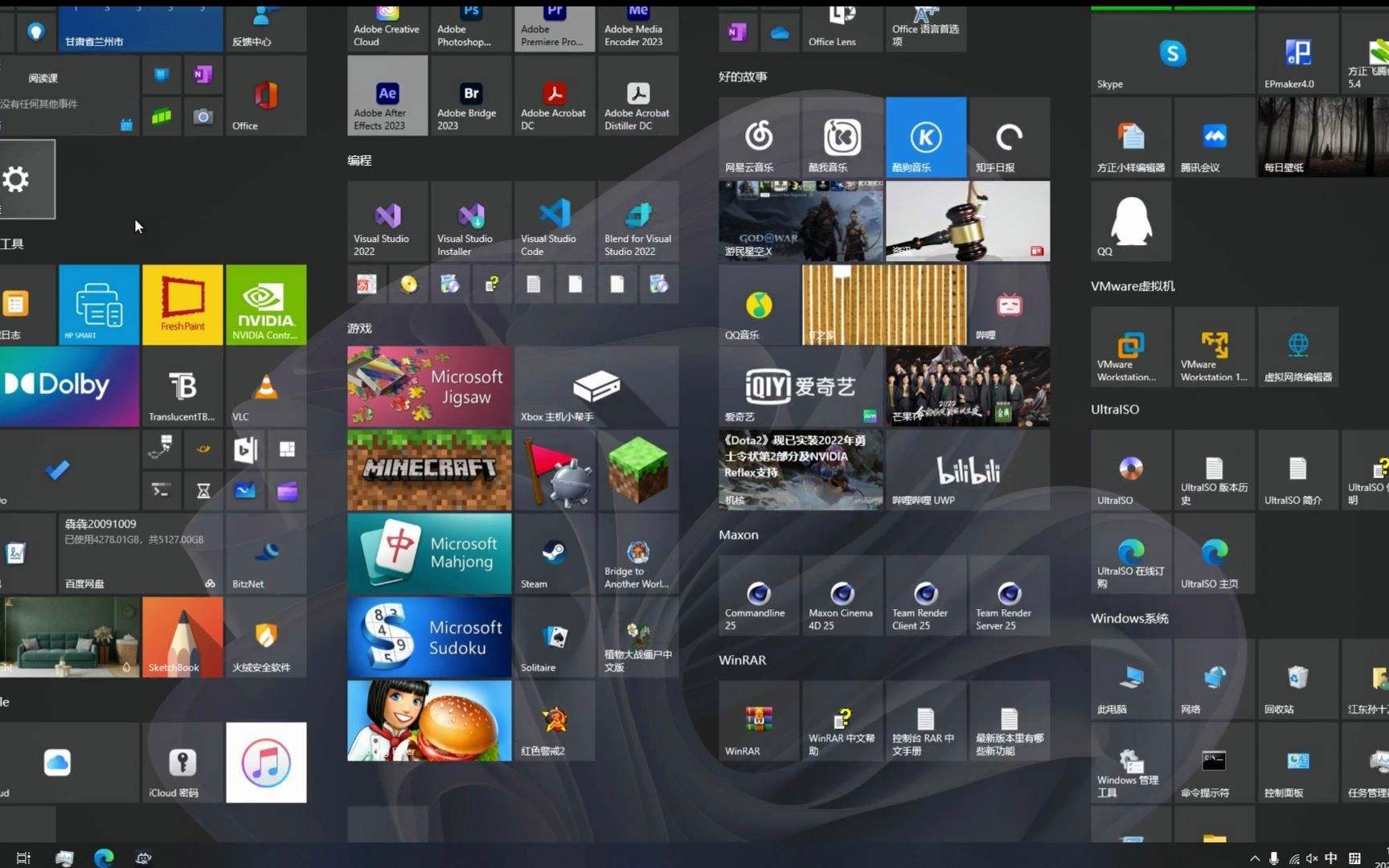
Task: Click the muted volume tray icon
Action: [1313, 858]
